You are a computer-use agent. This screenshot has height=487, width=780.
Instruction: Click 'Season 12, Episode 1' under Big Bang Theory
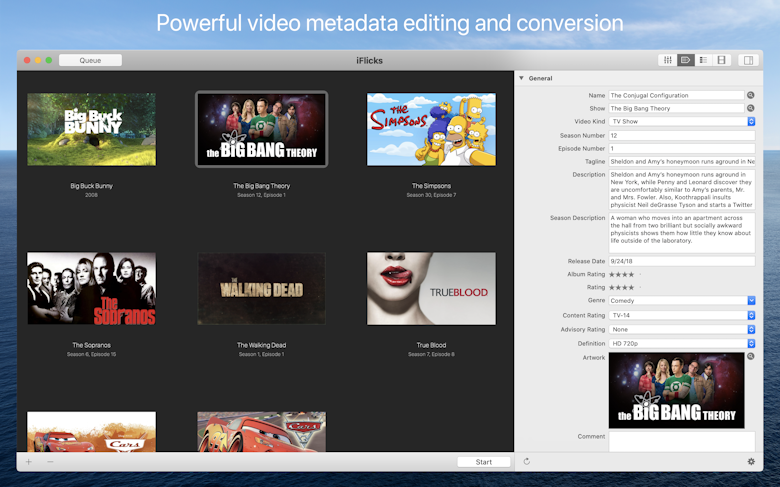pyautogui.click(x=262, y=195)
